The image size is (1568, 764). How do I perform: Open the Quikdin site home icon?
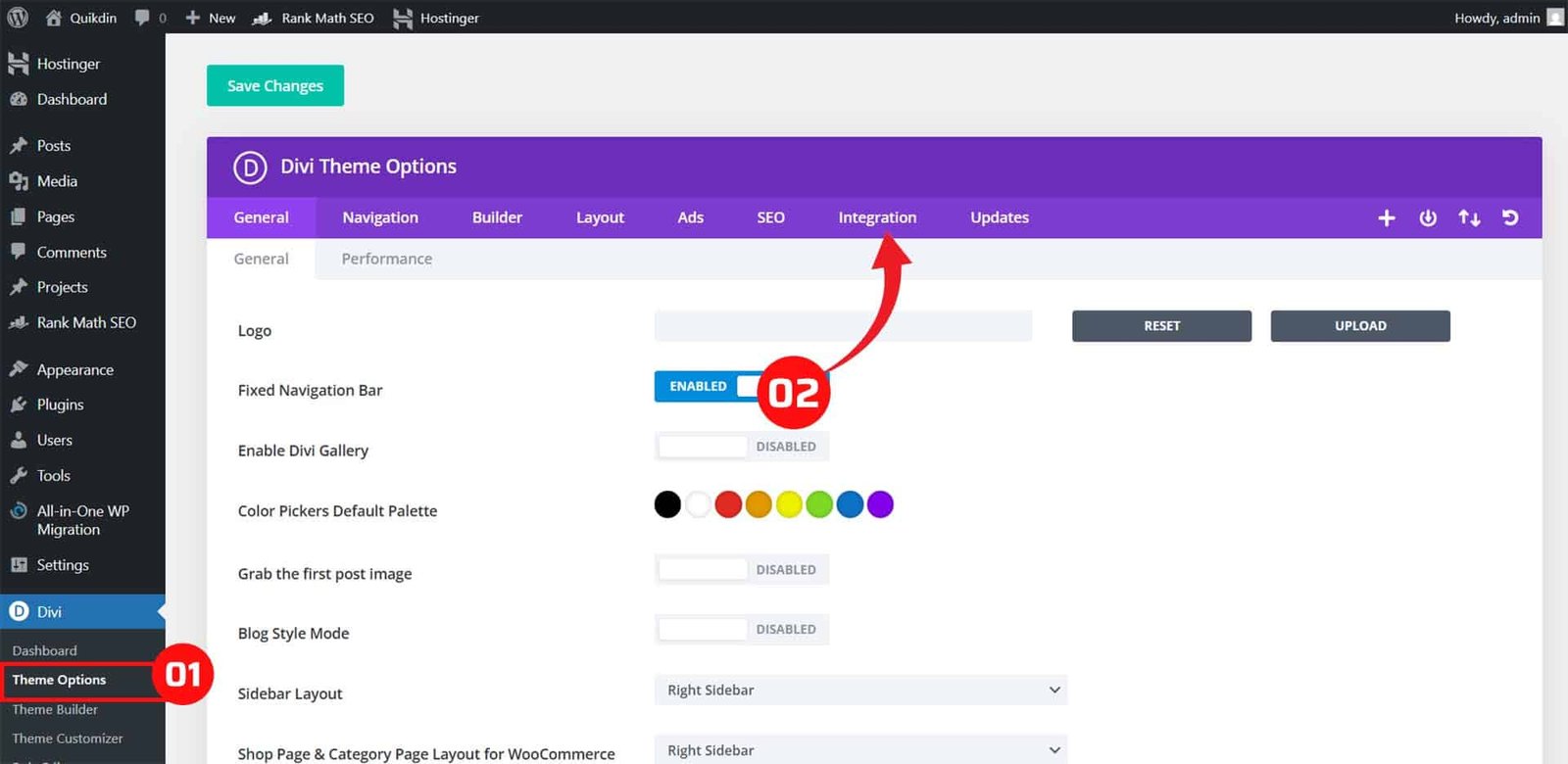pyautogui.click(x=53, y=18)
